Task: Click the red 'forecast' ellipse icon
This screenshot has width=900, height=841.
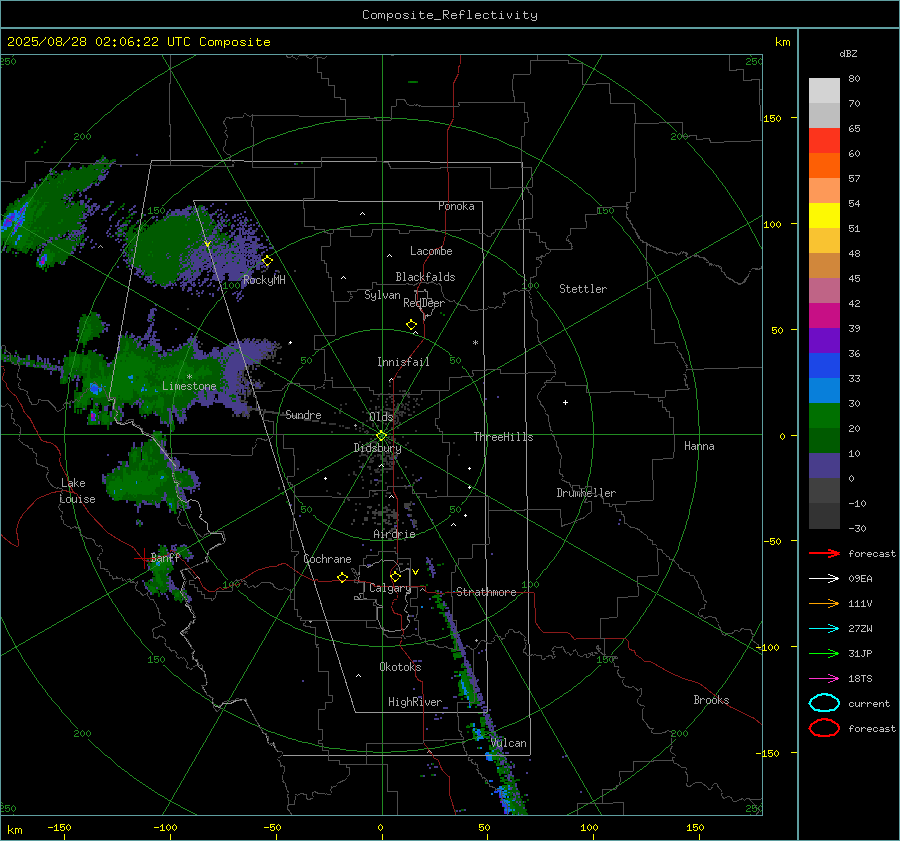Action: (824, 728)
